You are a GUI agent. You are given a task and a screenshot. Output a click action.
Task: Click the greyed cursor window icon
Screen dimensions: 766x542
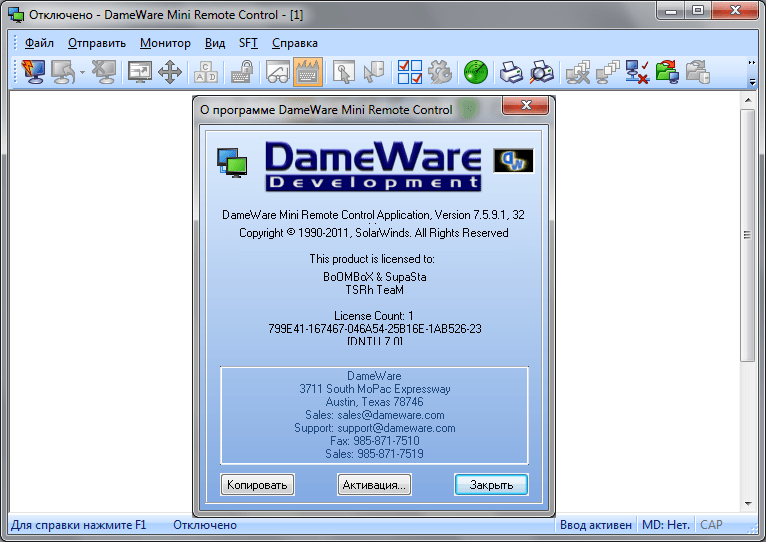point(374,72)
